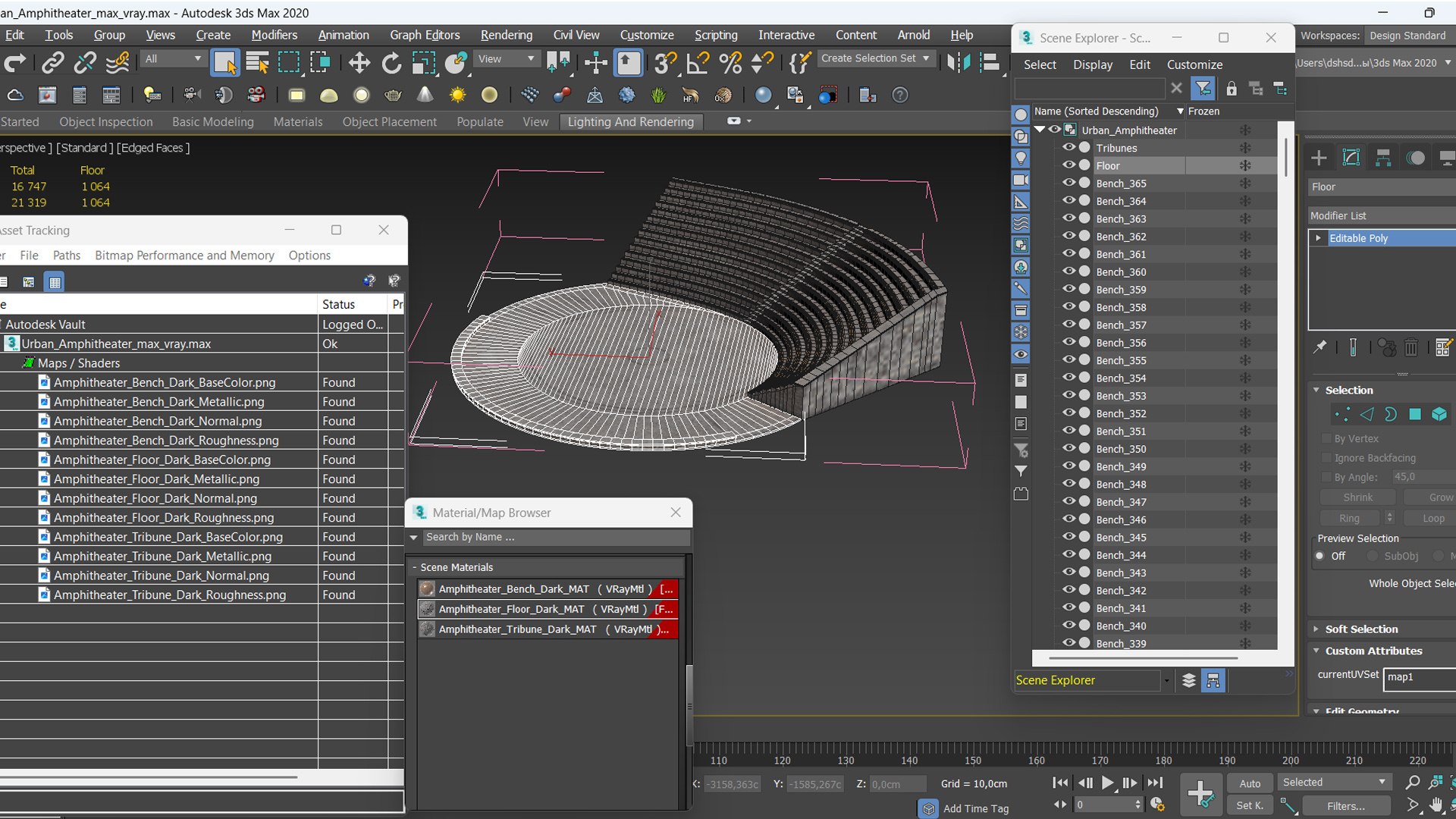This screenshot has height=819, width=1456.
Task: Open the Graph Editors menu
Action: pos(425,35)
